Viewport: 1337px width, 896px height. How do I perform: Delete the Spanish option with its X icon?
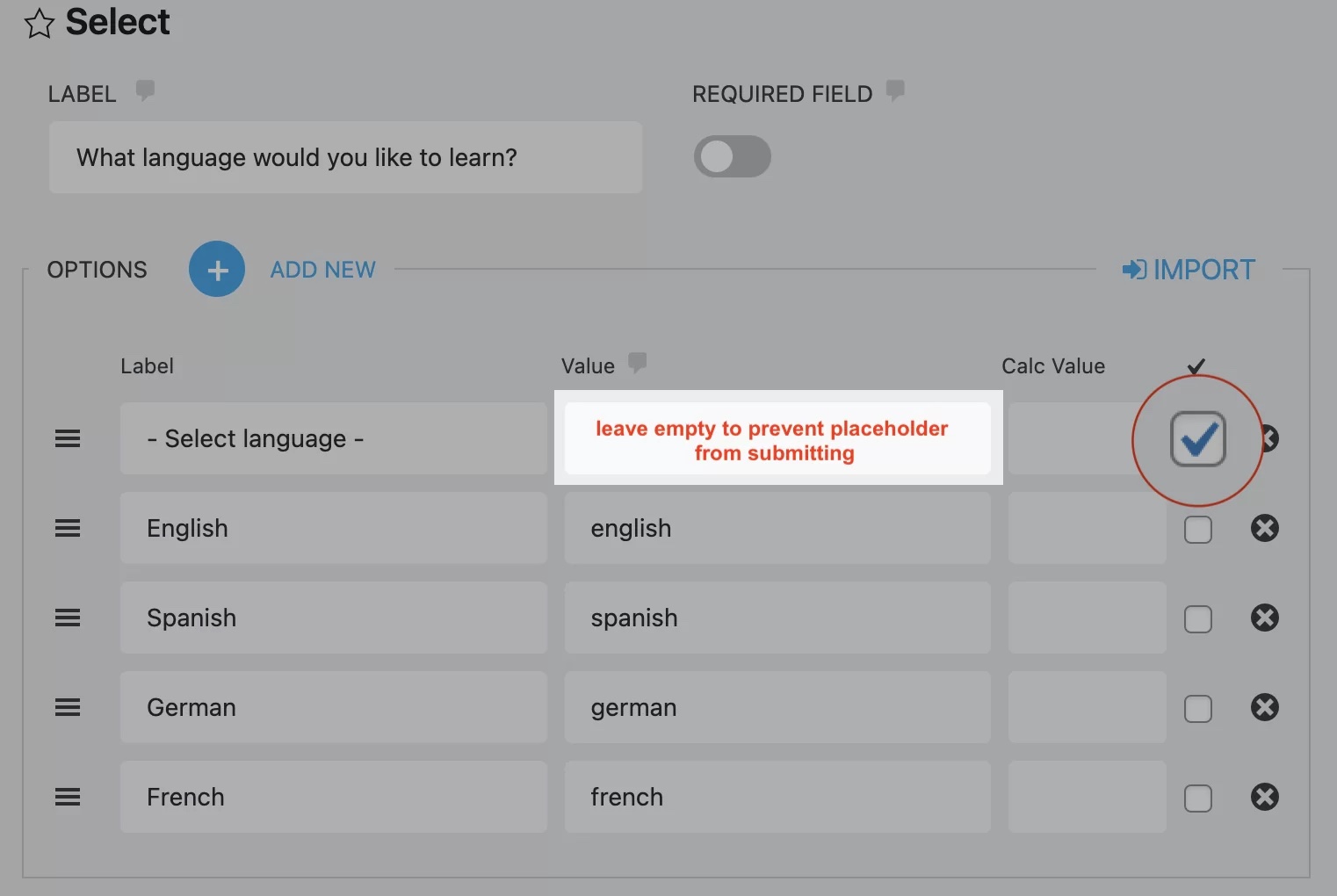pos(1265,618)
